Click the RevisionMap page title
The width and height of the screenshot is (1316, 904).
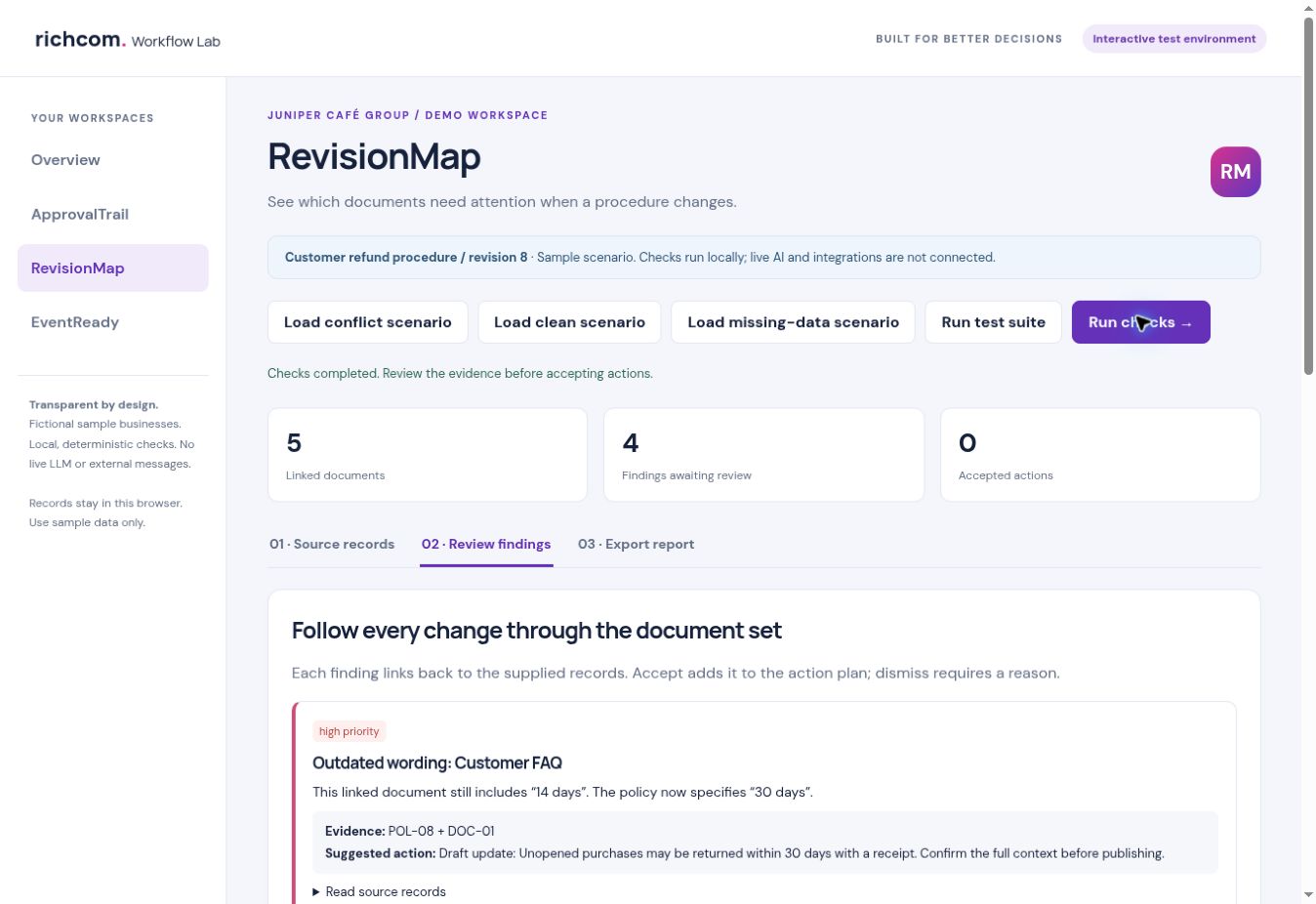tap(374, 156)
